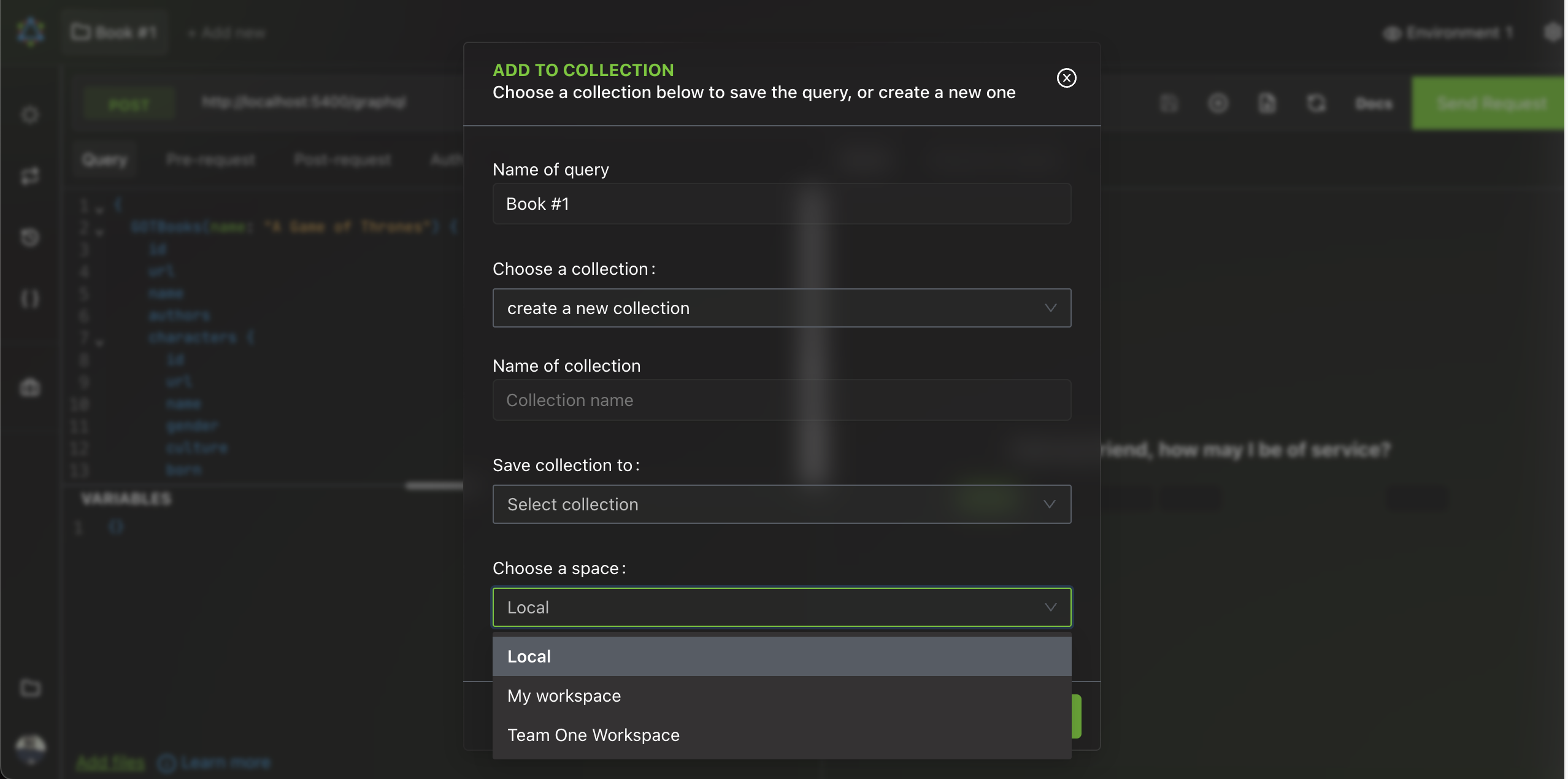Click the curly braces icon in sidebar
The image size is (1568, 779).
point(30,299)
